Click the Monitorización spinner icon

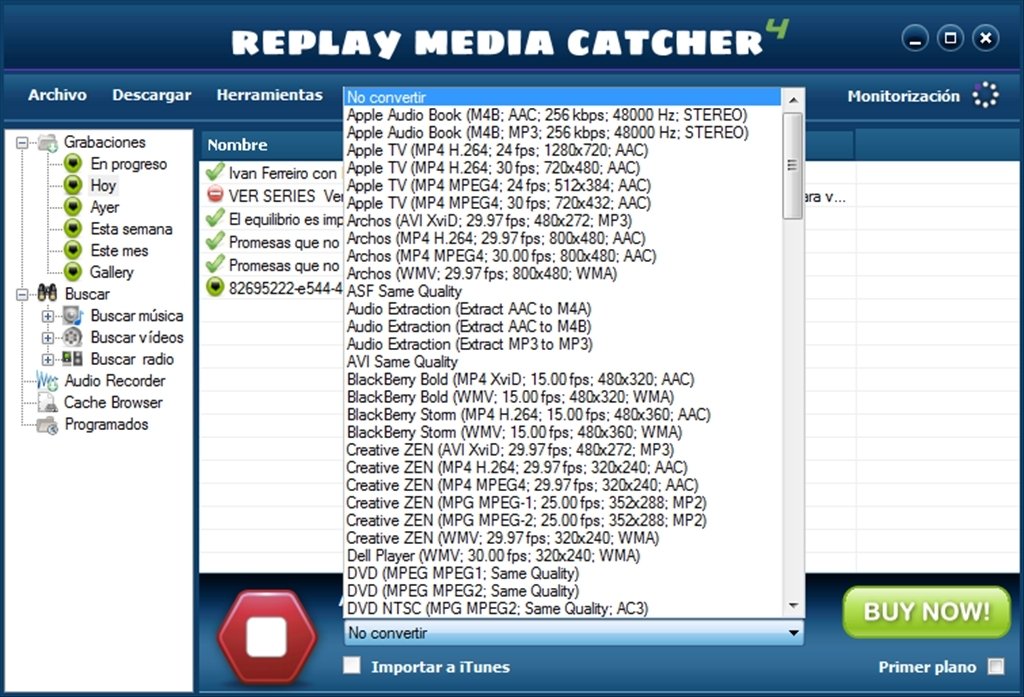coord(985,95)
